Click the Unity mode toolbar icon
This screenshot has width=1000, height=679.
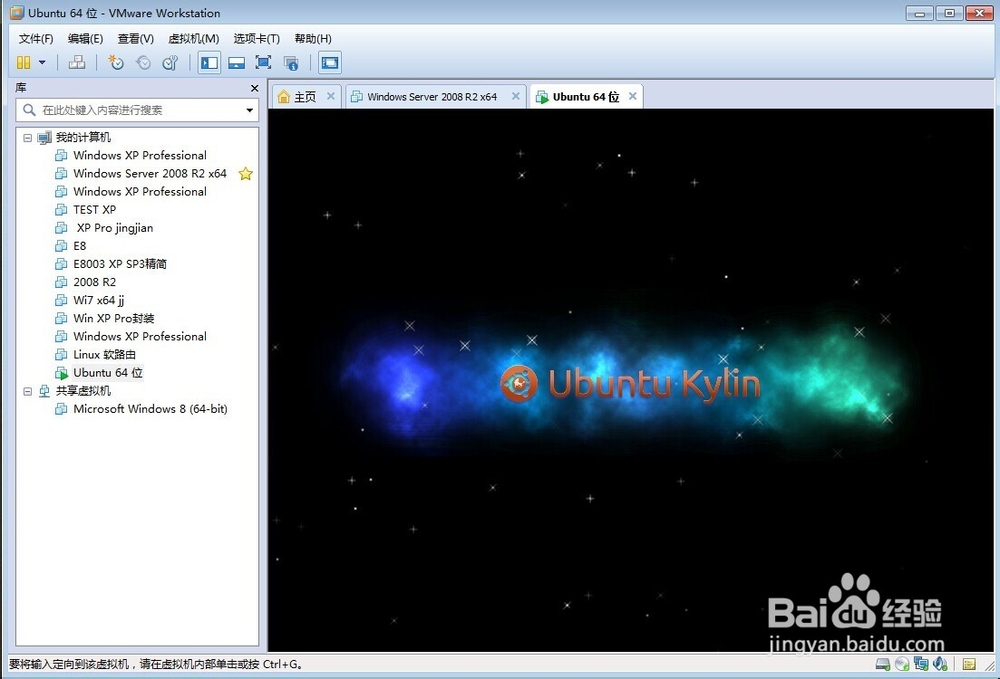click(x=291, y=62)
